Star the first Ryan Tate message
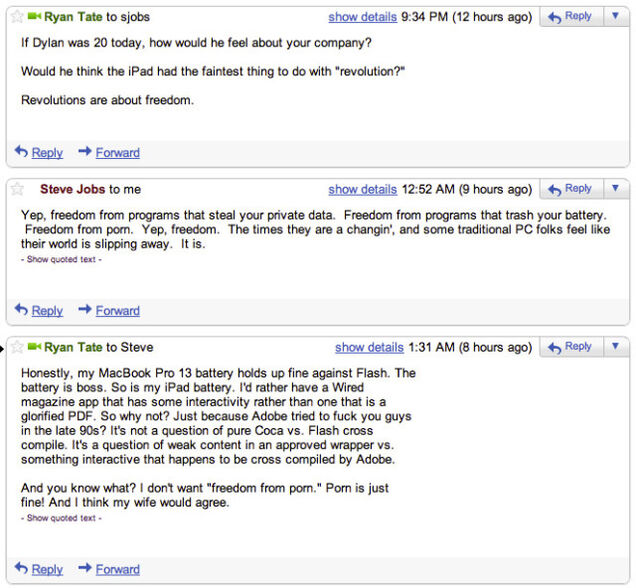The height and width of the screenshot is (588, 636). click(17, 17)
